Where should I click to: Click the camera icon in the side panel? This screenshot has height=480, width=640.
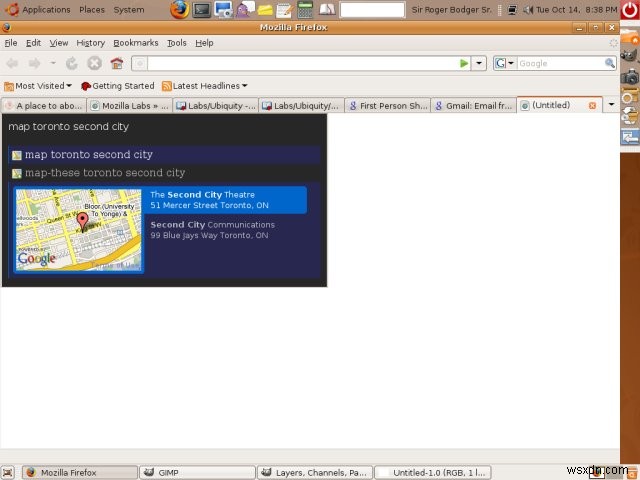point(630,76)
